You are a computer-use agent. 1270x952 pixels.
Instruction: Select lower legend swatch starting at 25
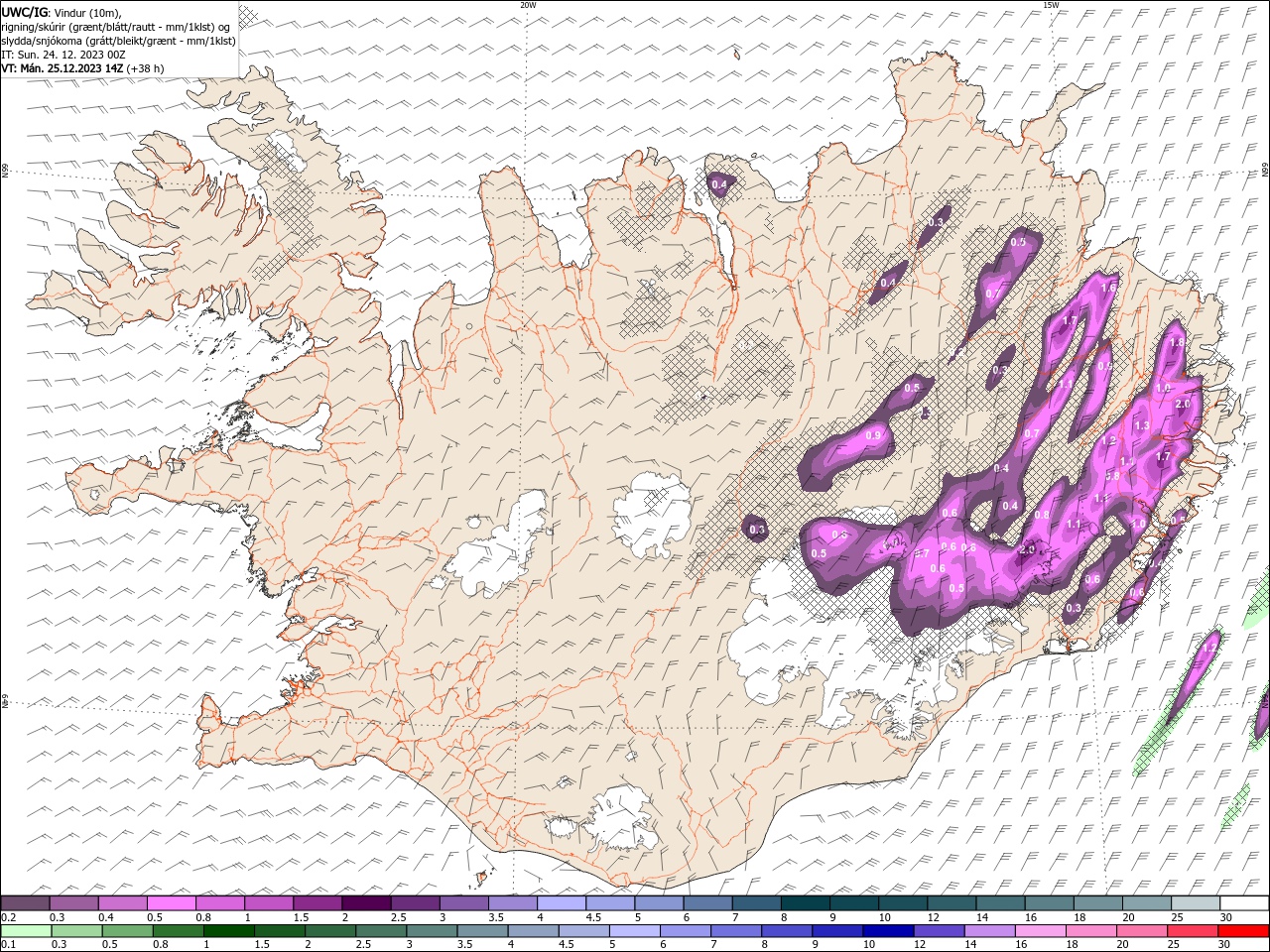click(1193, 931)
